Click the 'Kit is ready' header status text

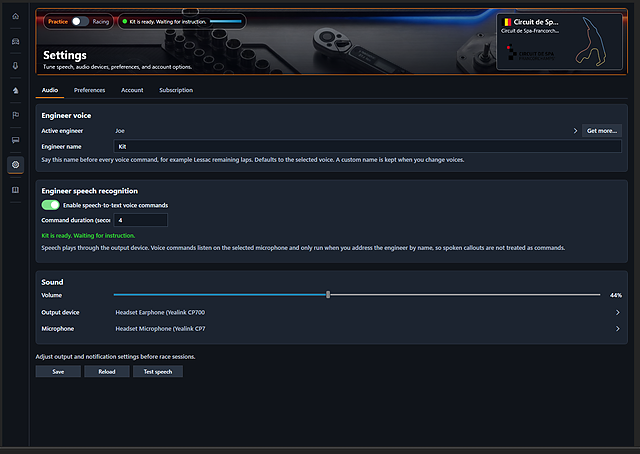click(x=168, y=22)
